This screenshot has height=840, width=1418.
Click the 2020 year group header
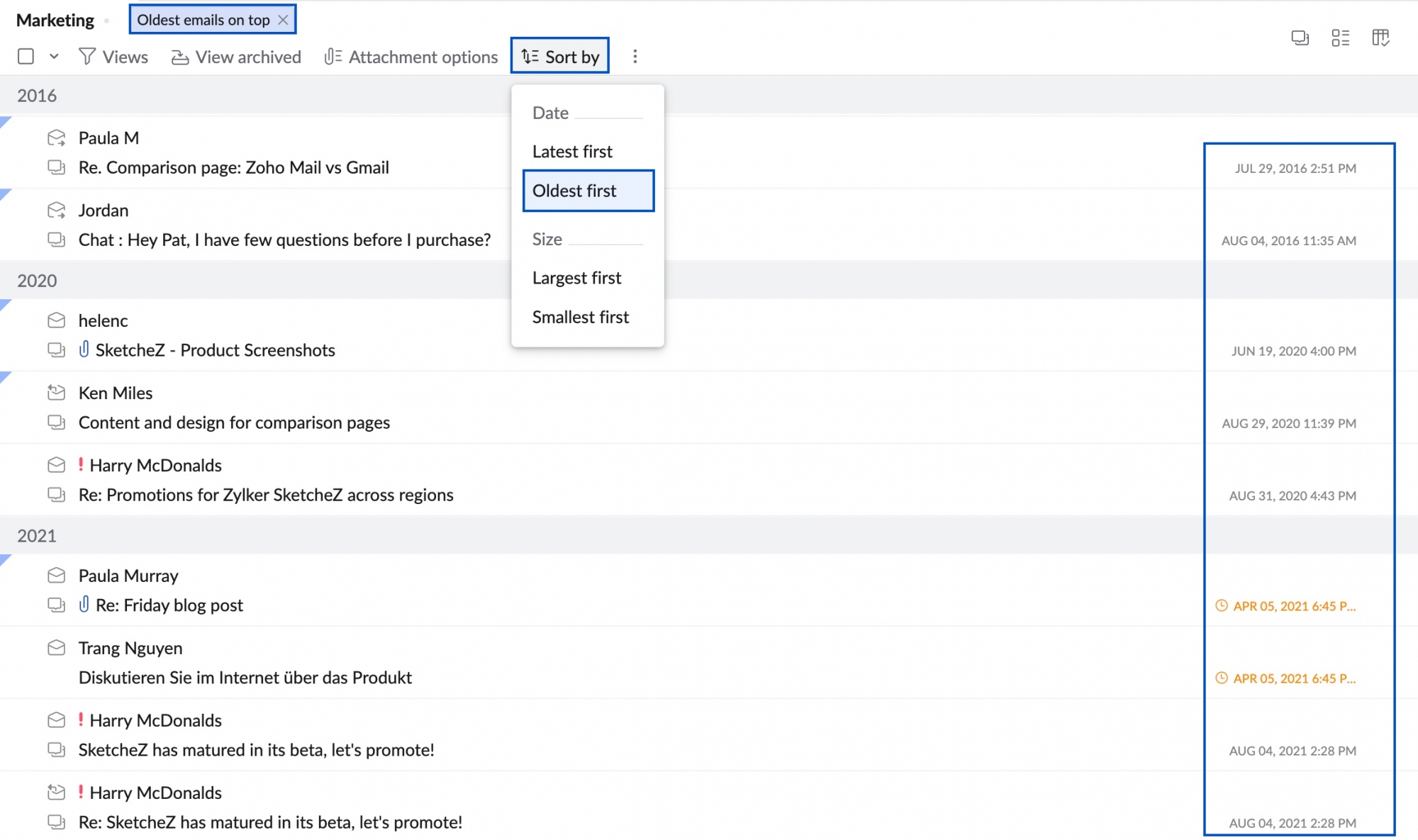pos(38,280)
